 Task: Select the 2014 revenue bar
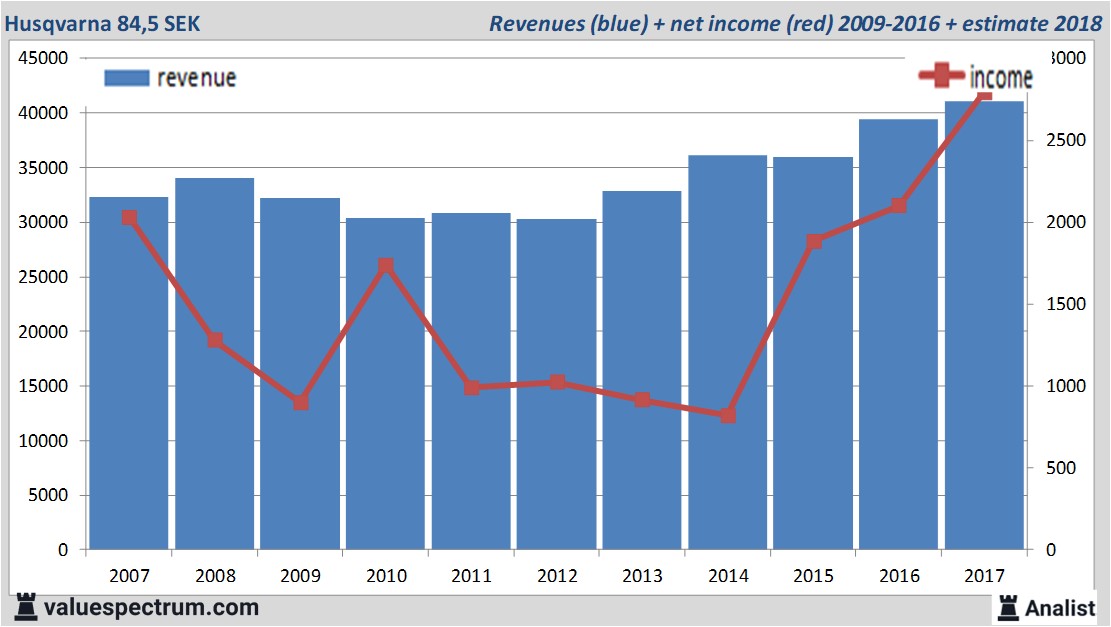[x=728, y=353]
